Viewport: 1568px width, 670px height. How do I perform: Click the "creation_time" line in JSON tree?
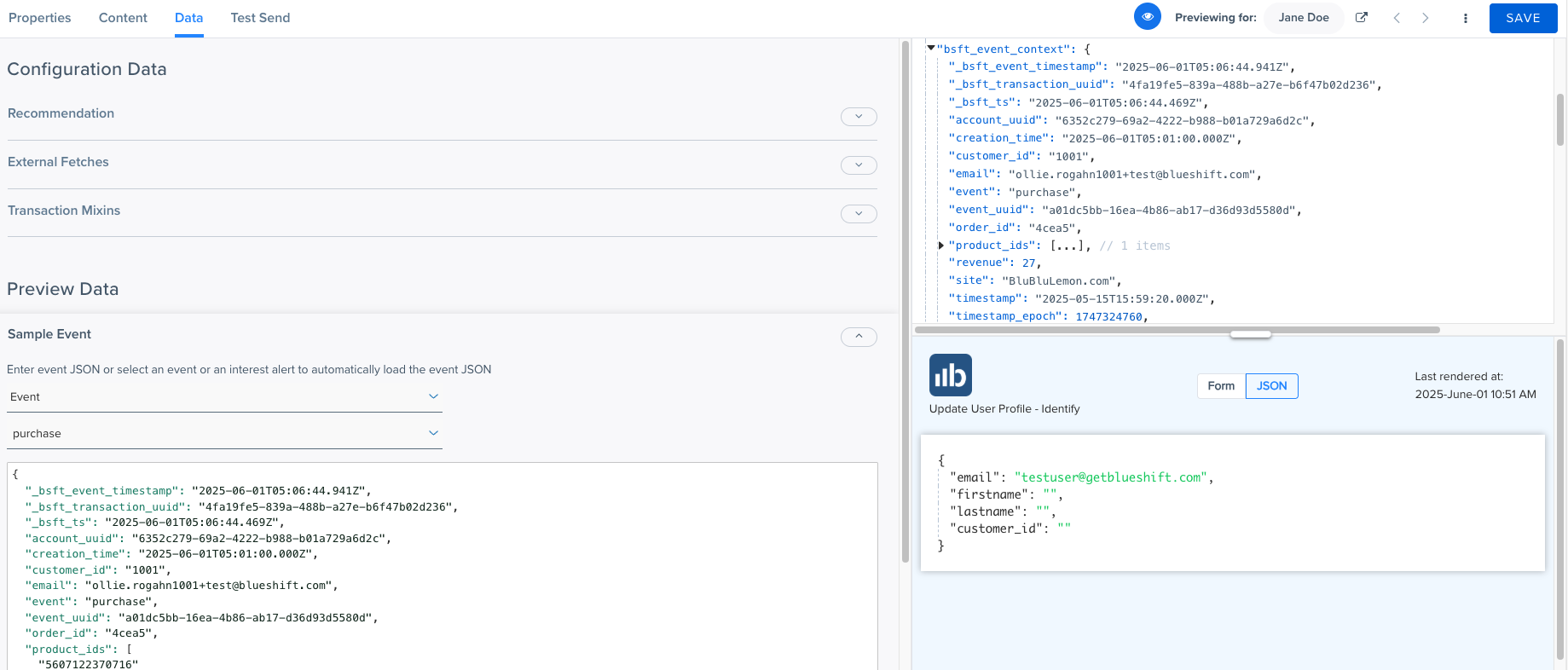[x=1095, y=138]
